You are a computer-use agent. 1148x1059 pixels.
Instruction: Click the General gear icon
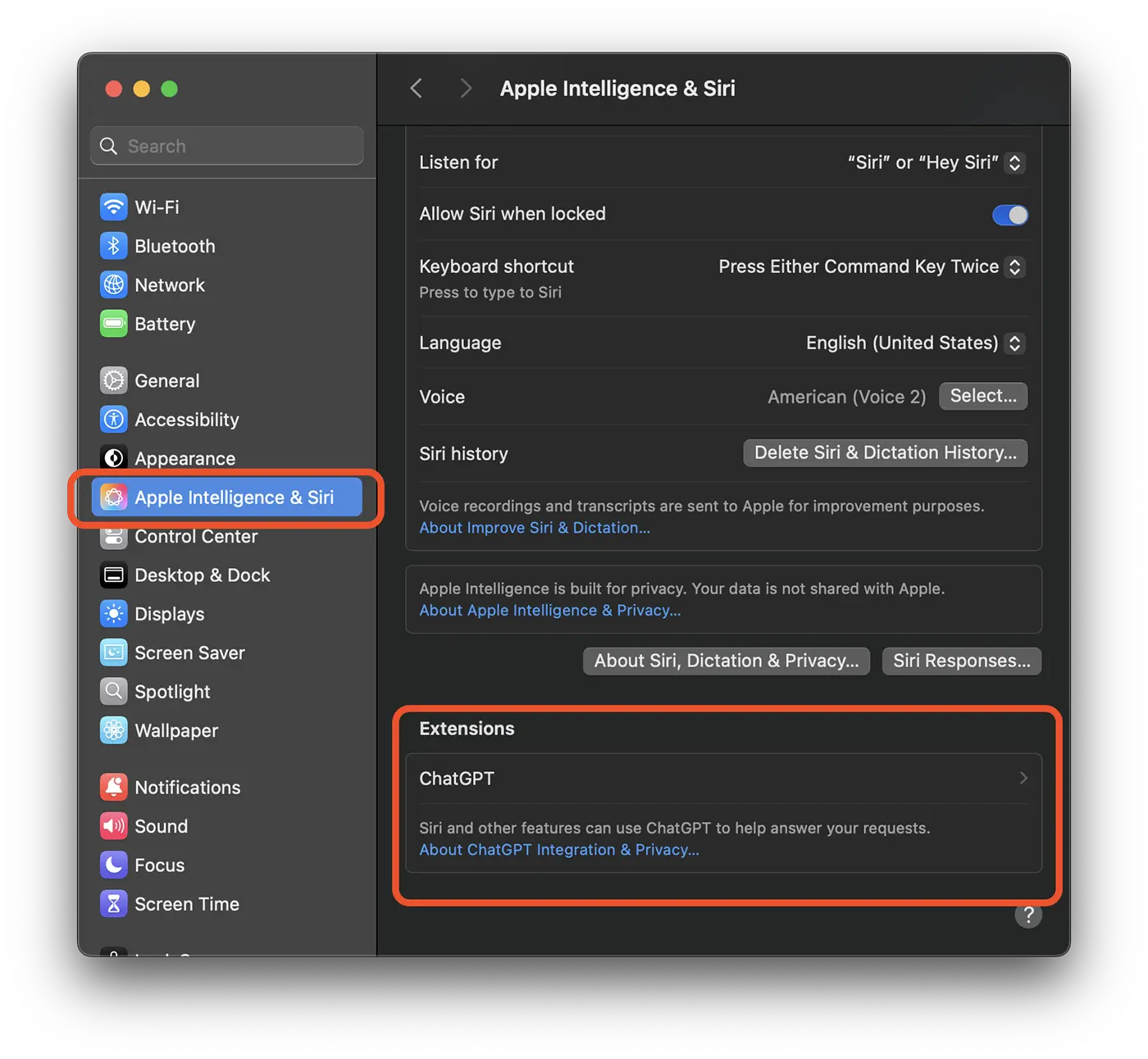114,380
